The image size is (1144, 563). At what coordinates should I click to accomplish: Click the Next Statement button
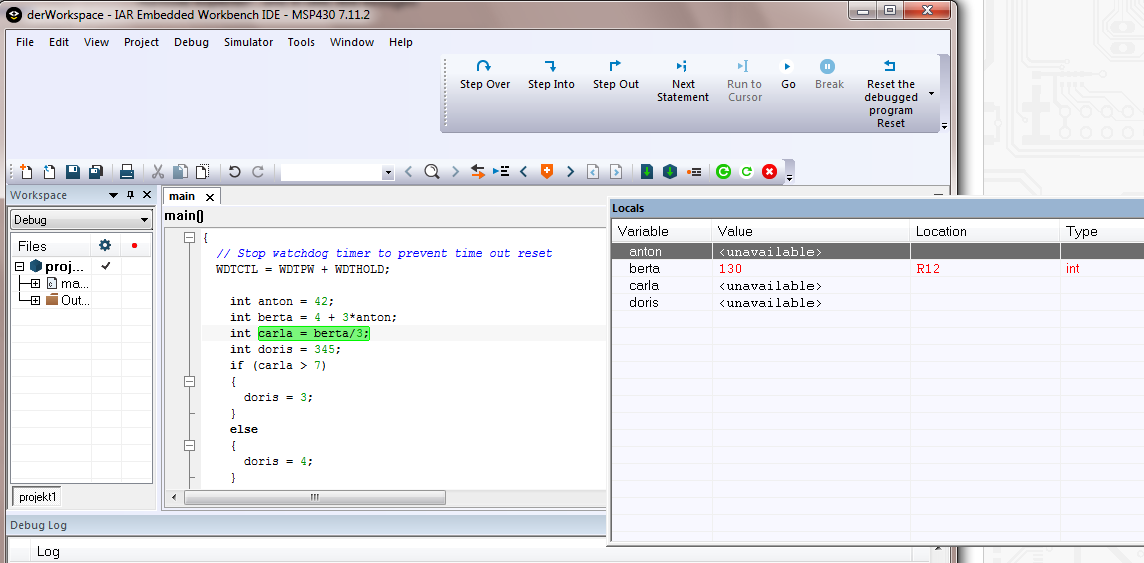pos(683,82)
